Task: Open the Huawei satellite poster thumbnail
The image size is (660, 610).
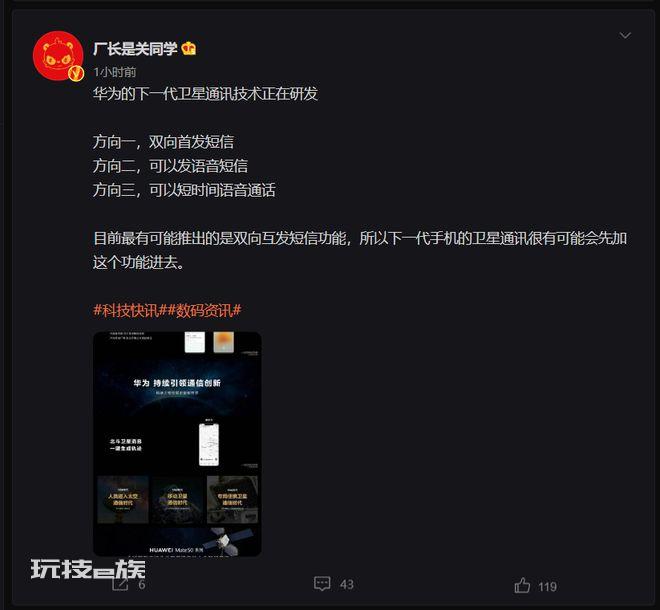Action: (x=177, y=444)
